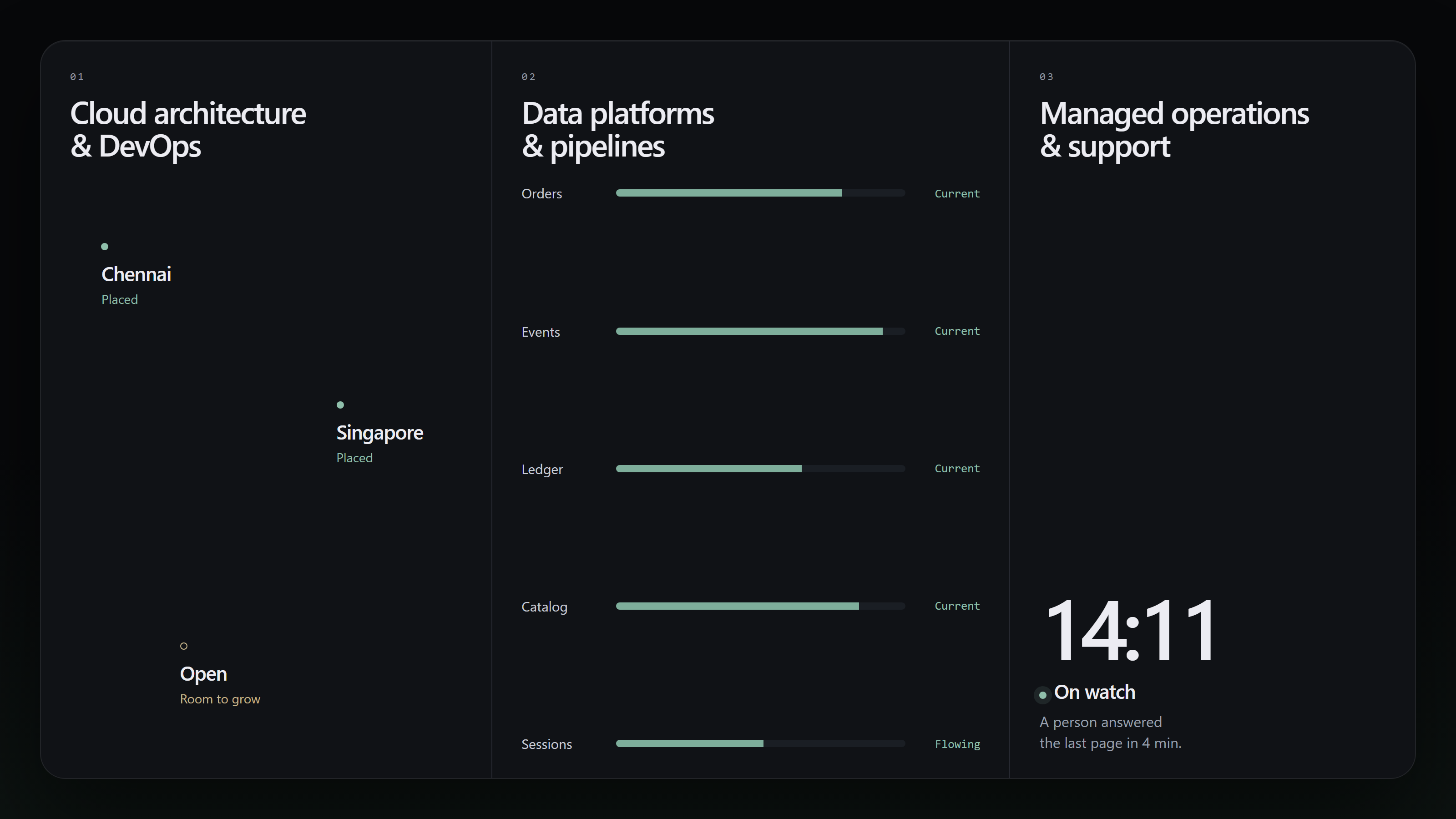Click the Orders row label
This screenshot has height=819, width=1456.
[541, 194]
